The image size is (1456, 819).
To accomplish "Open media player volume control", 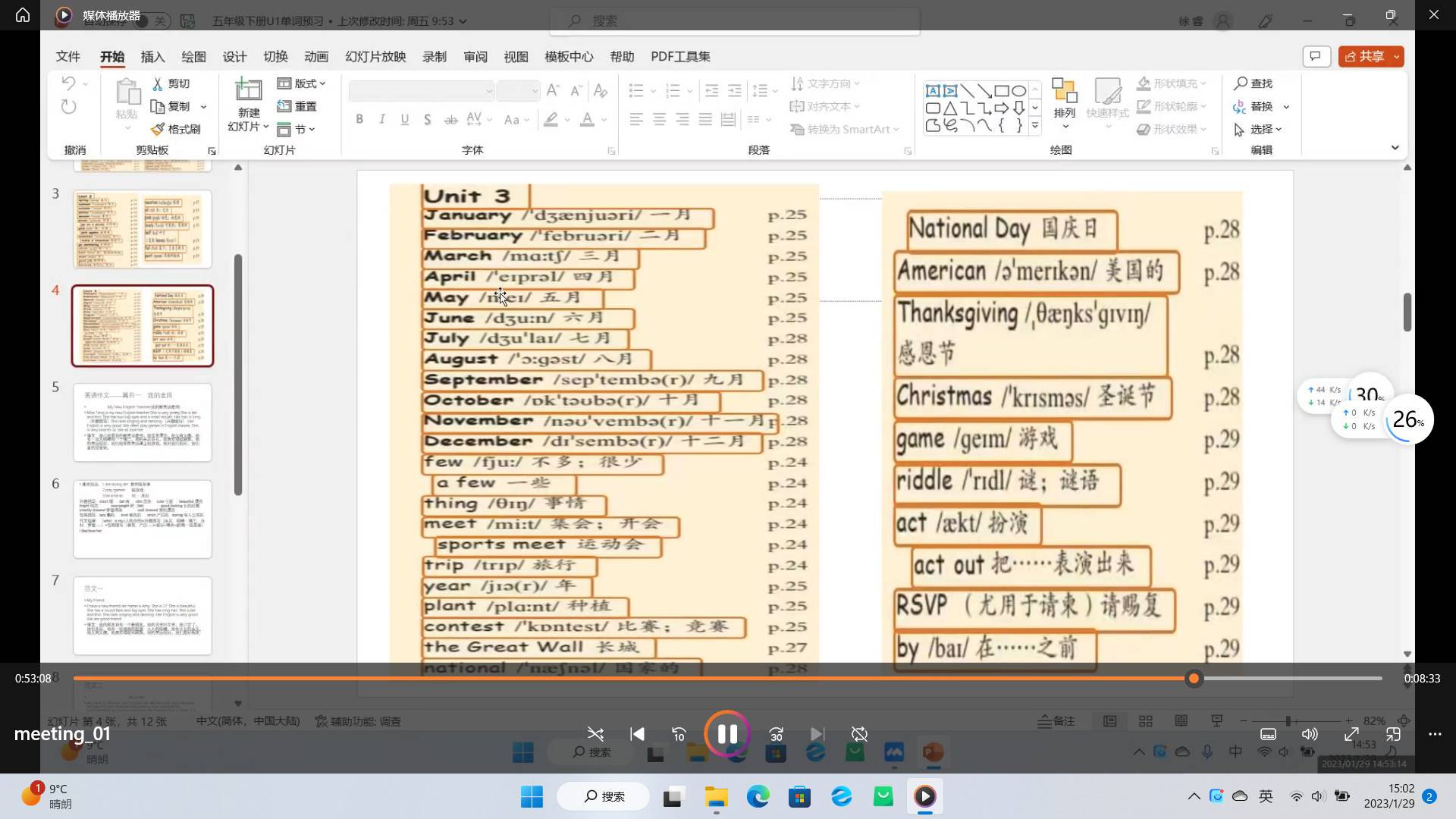I will pyautogui.click(x=1310, y=734).
